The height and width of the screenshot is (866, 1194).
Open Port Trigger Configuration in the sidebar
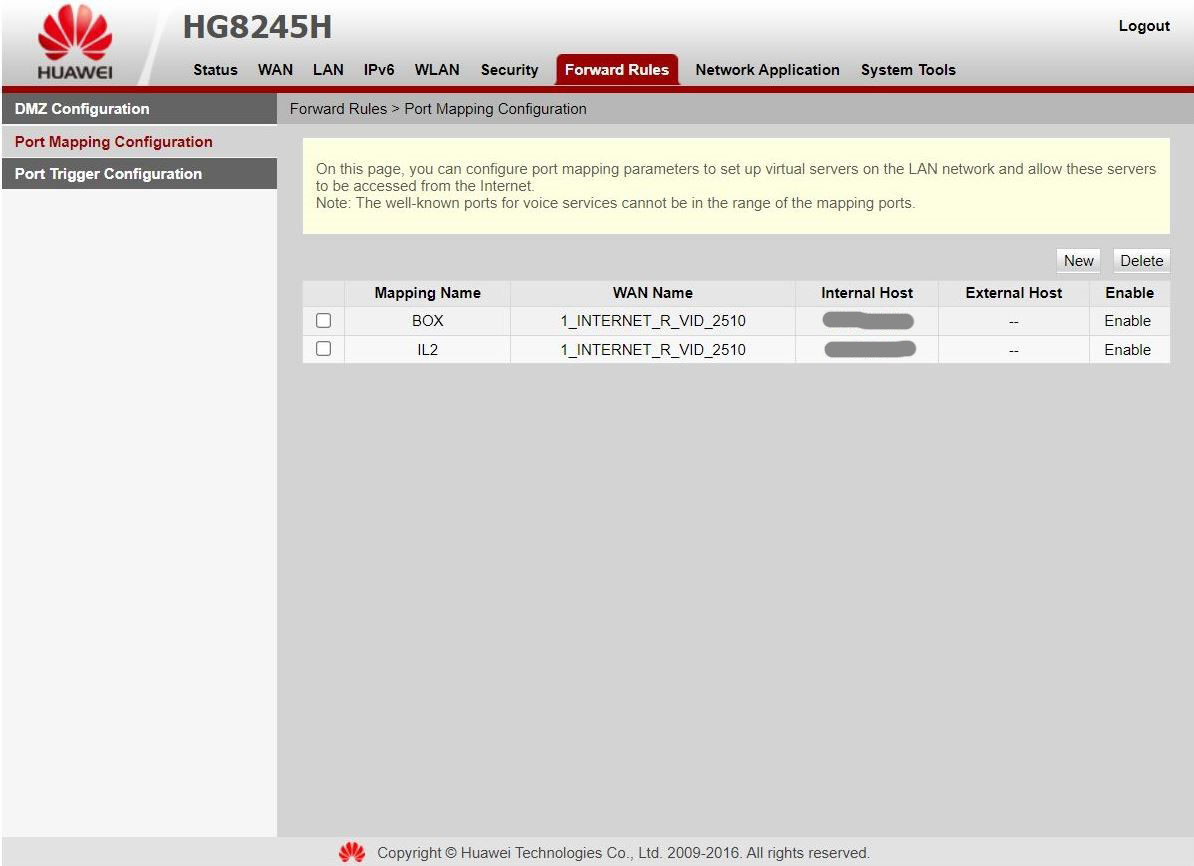(x=108, y=174)
